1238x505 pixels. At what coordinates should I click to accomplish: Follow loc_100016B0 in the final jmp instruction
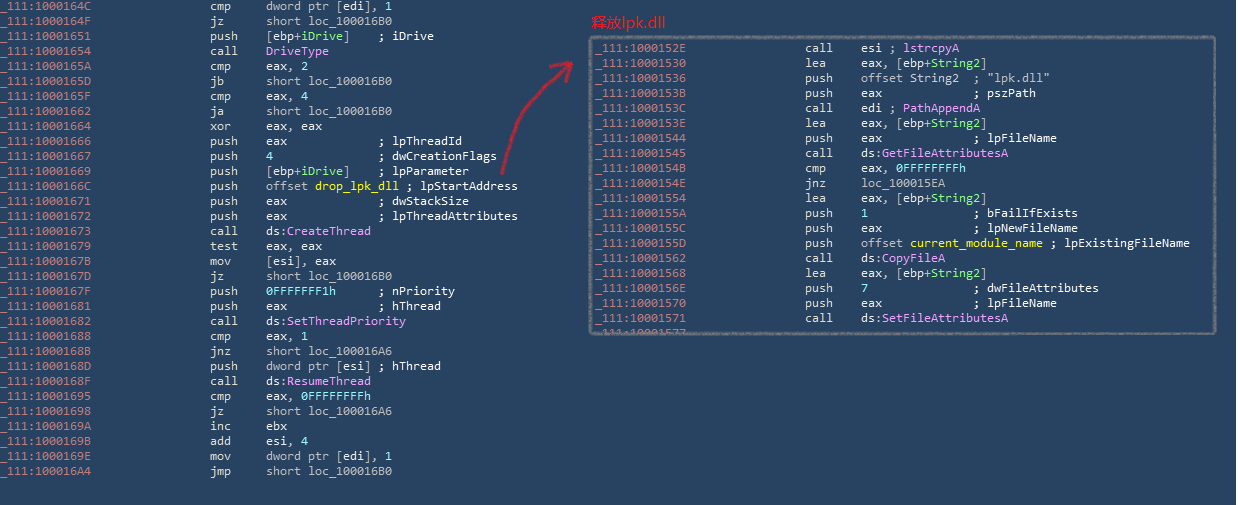coord(349,471)
